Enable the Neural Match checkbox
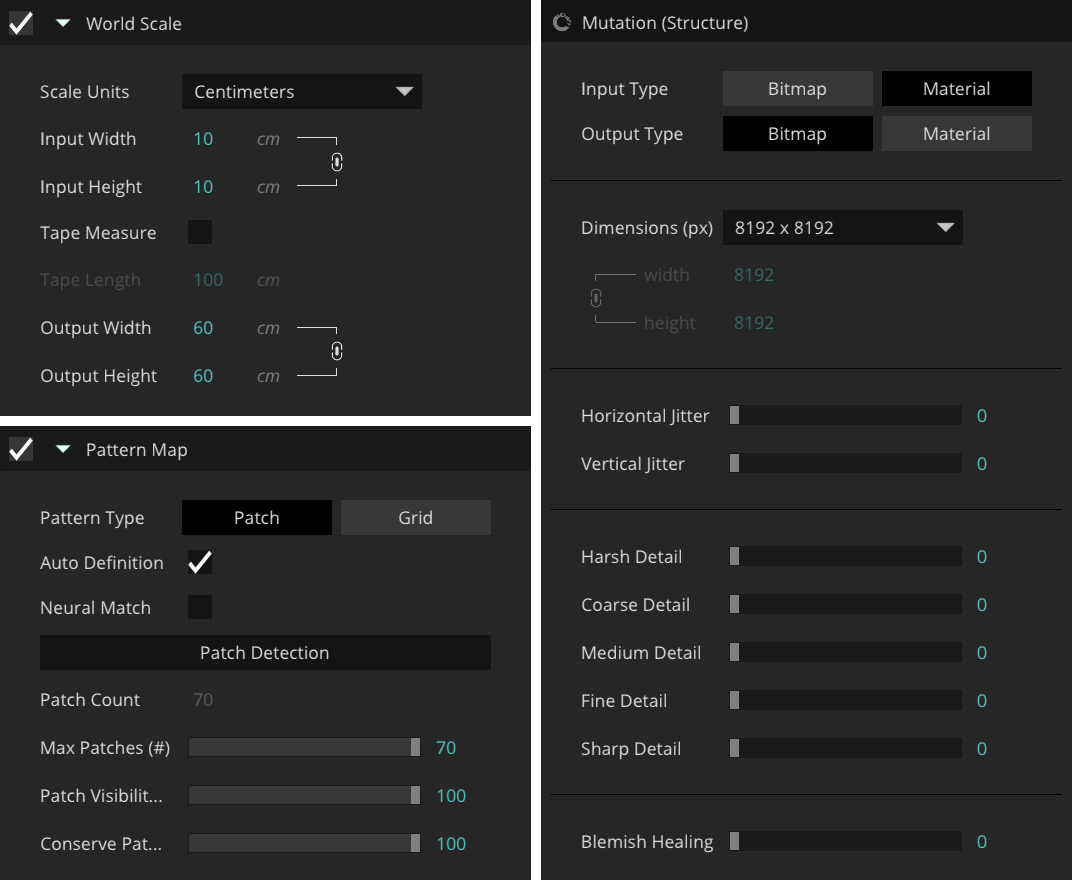The width and height of the screenshot is (1072, 880). coord(200,607)
